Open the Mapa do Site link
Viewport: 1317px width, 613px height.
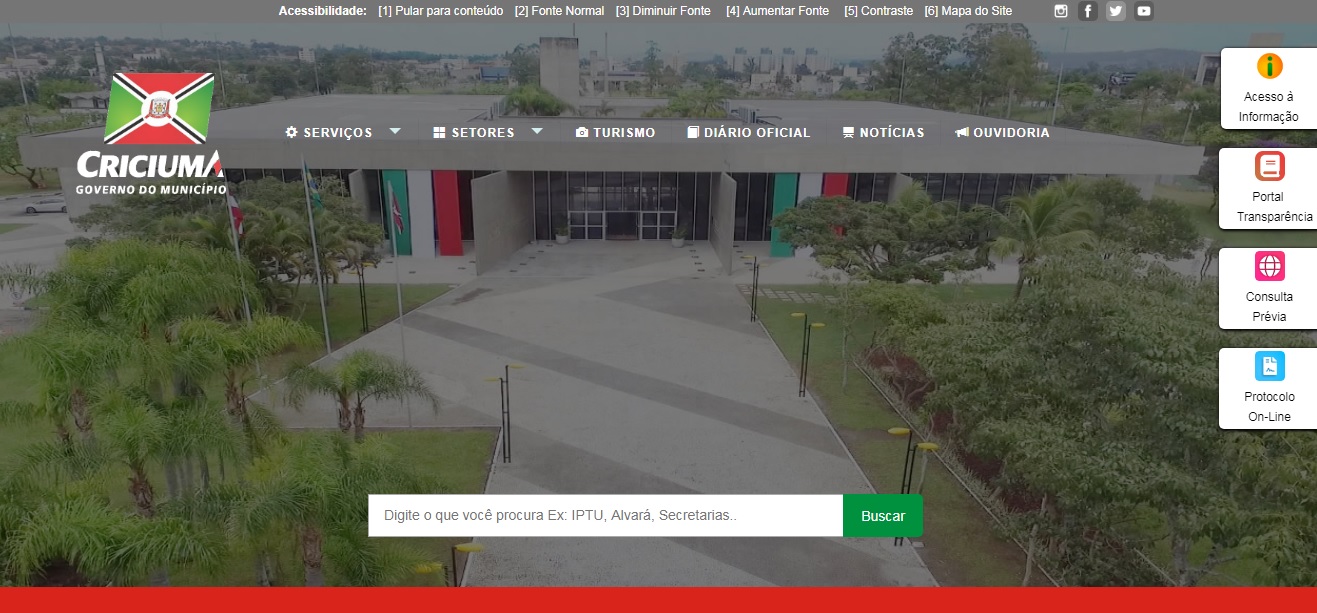click(968, 11)
